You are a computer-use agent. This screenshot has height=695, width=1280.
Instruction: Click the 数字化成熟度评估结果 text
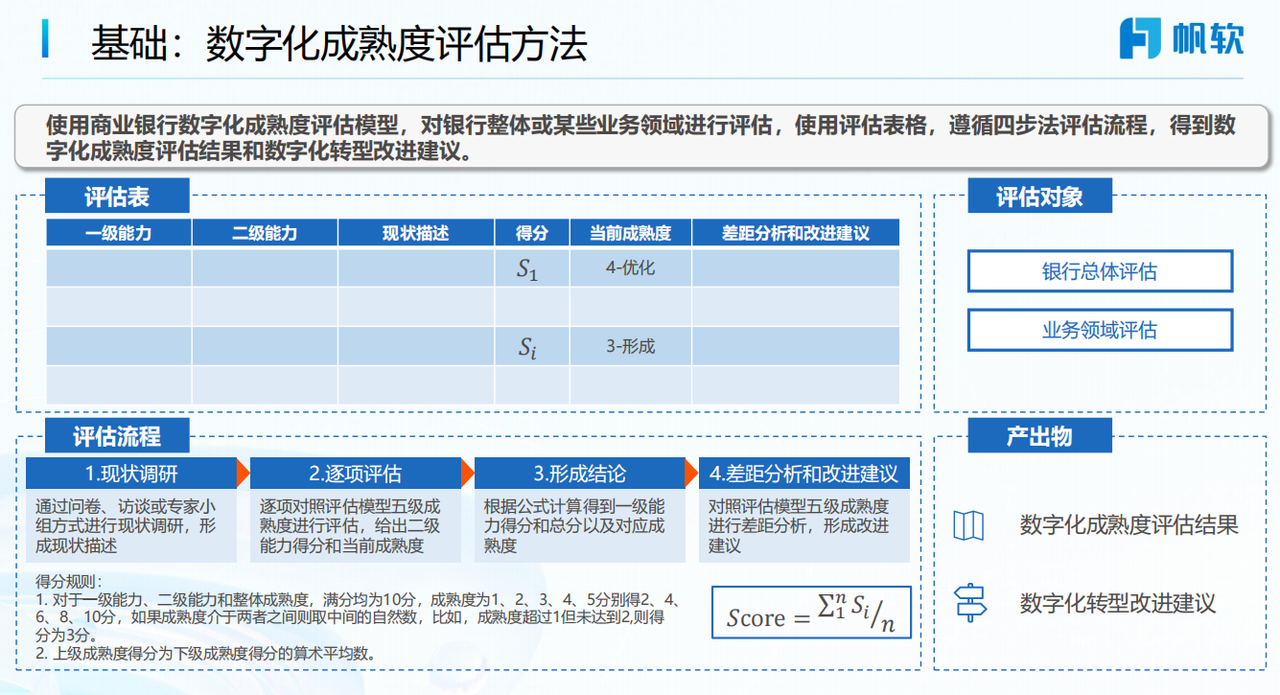tap(1129, 525)
